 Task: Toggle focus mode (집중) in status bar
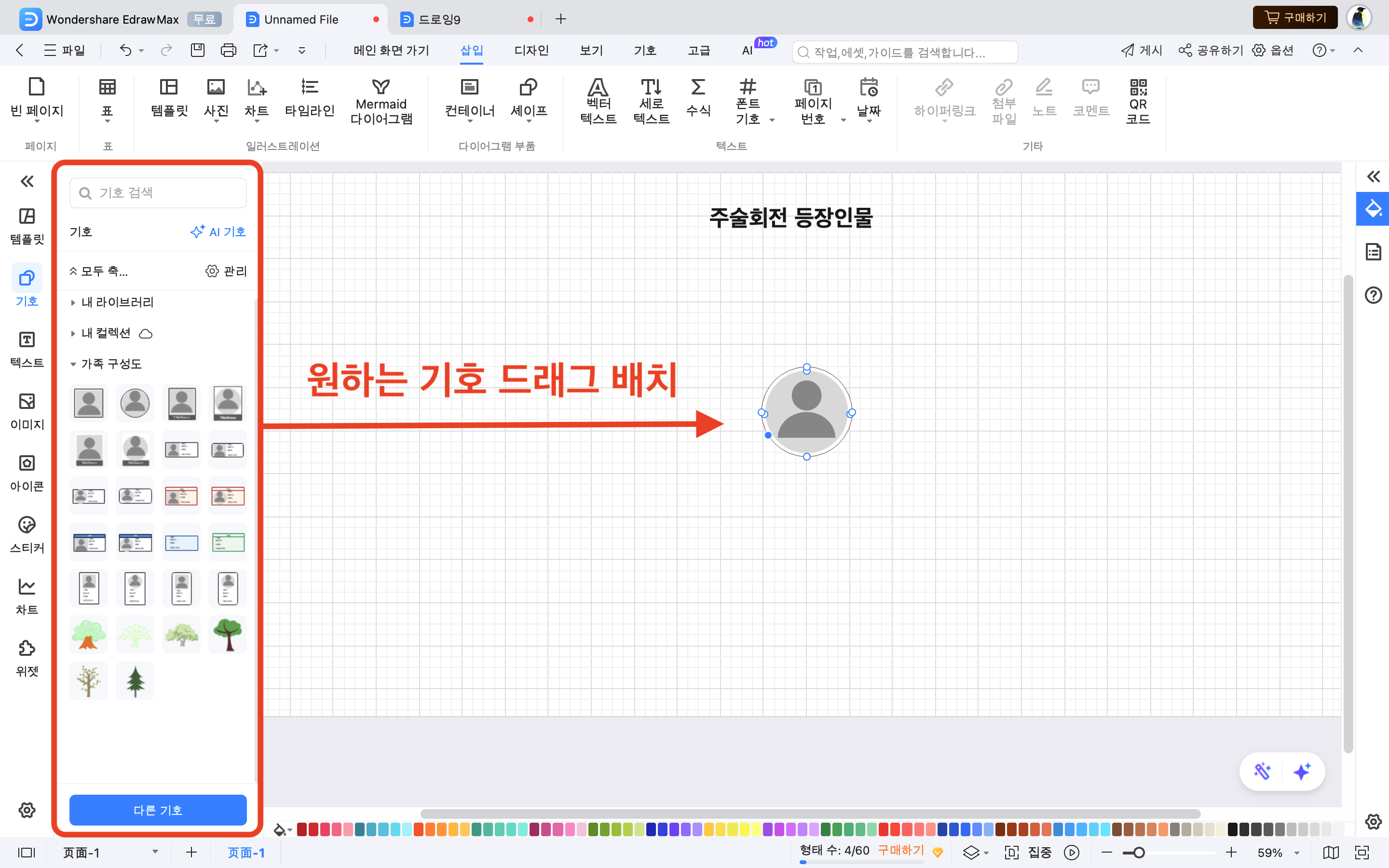[x=1039, y=852]
